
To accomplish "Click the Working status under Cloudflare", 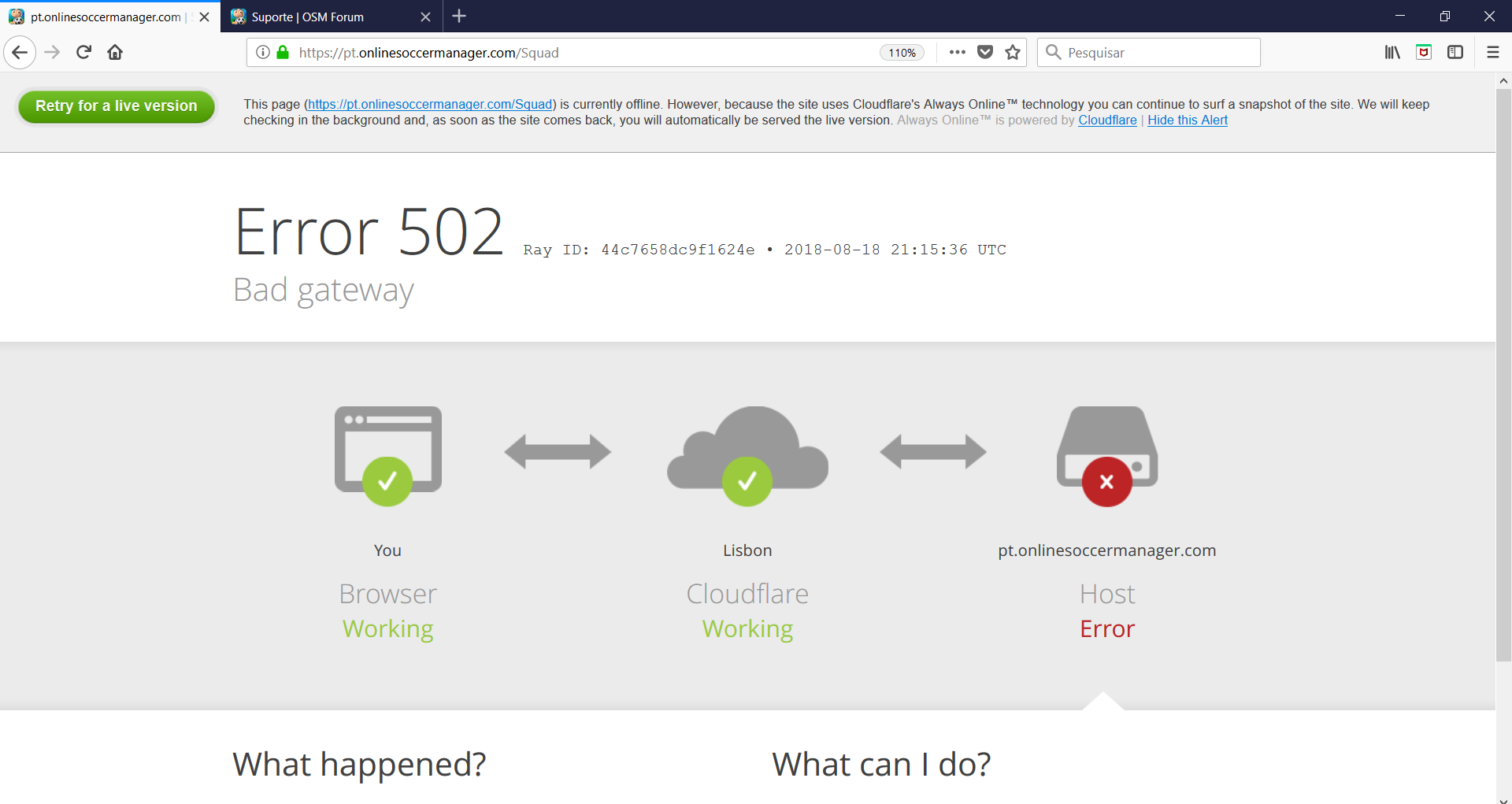I will [747, 628].
